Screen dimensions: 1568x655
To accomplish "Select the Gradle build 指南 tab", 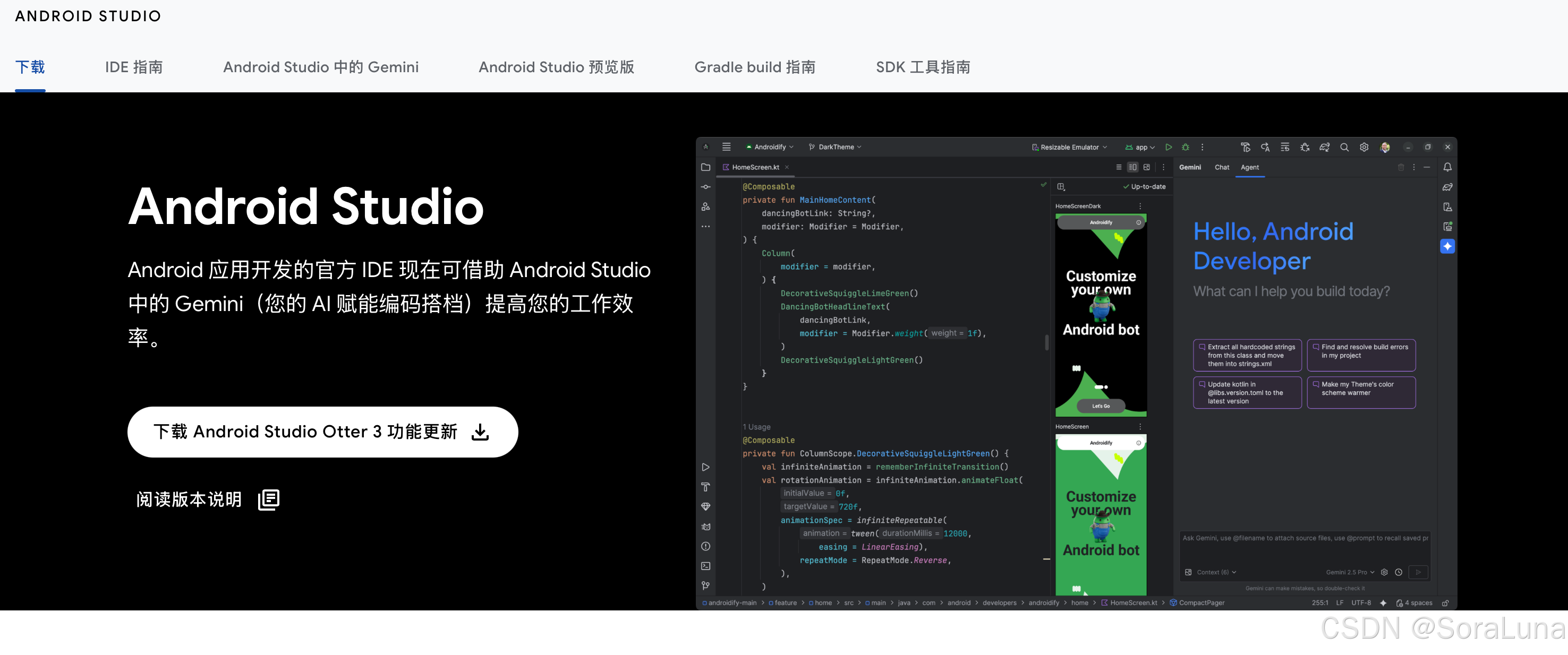I will coord(754,67).
